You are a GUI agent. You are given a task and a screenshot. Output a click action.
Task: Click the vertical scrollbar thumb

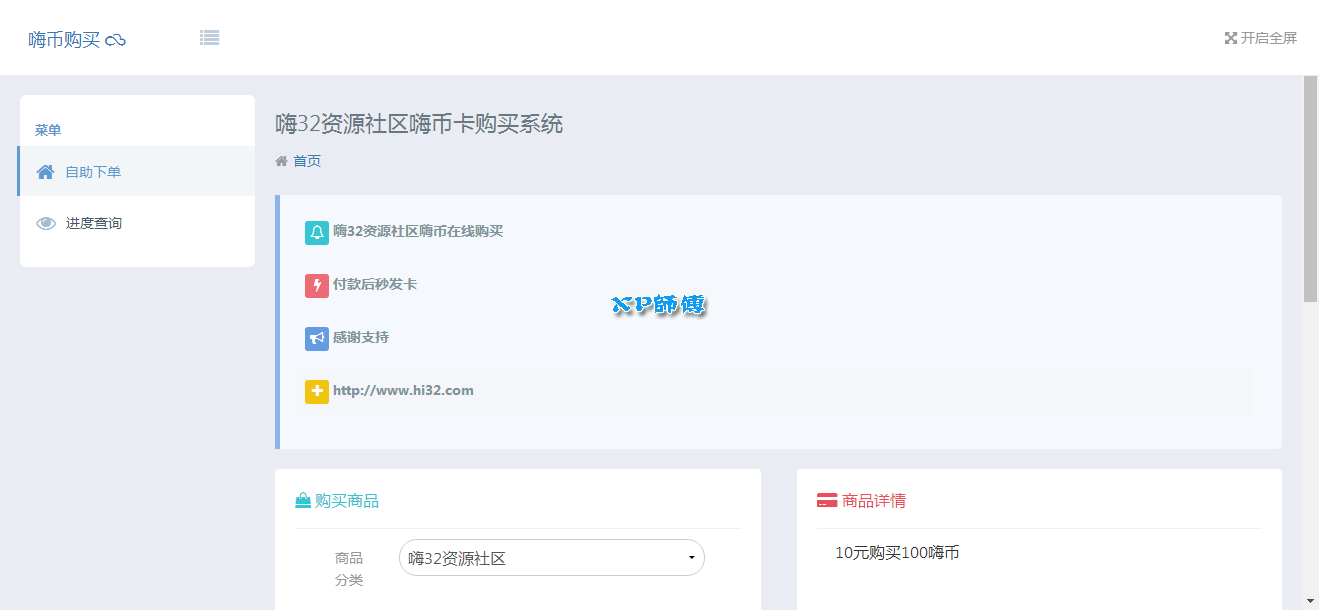pos(1311,188)
